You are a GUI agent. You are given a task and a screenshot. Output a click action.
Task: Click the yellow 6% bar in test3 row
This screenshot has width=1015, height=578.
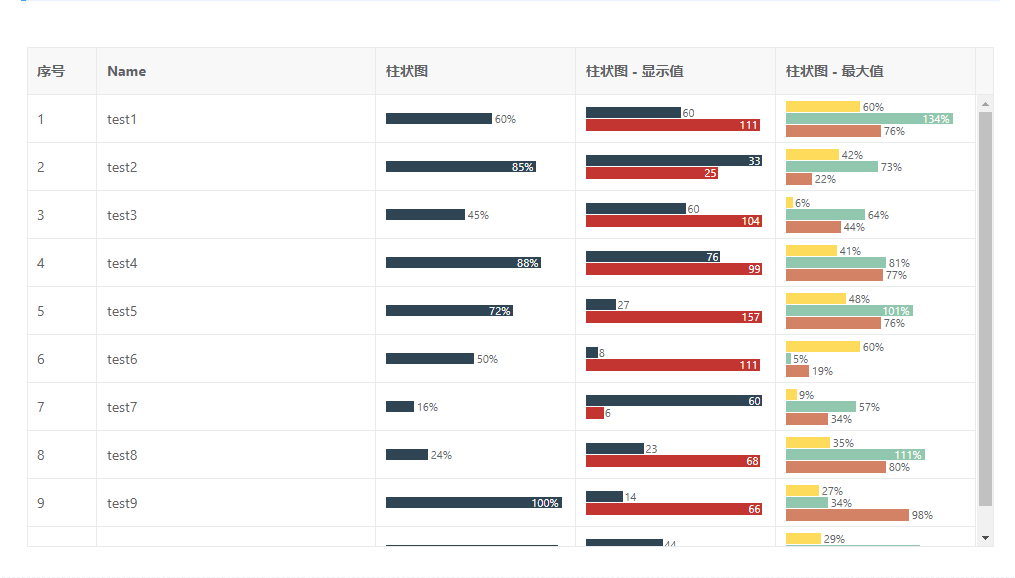pyautogui.click(x=789, y=203)
